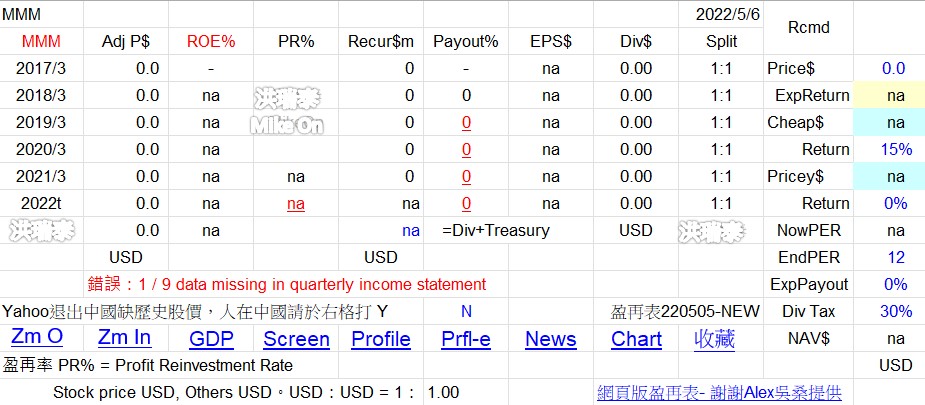Click the light blue Cheap$ value cell
Screen dimensions: 925x405
[895, 123]
